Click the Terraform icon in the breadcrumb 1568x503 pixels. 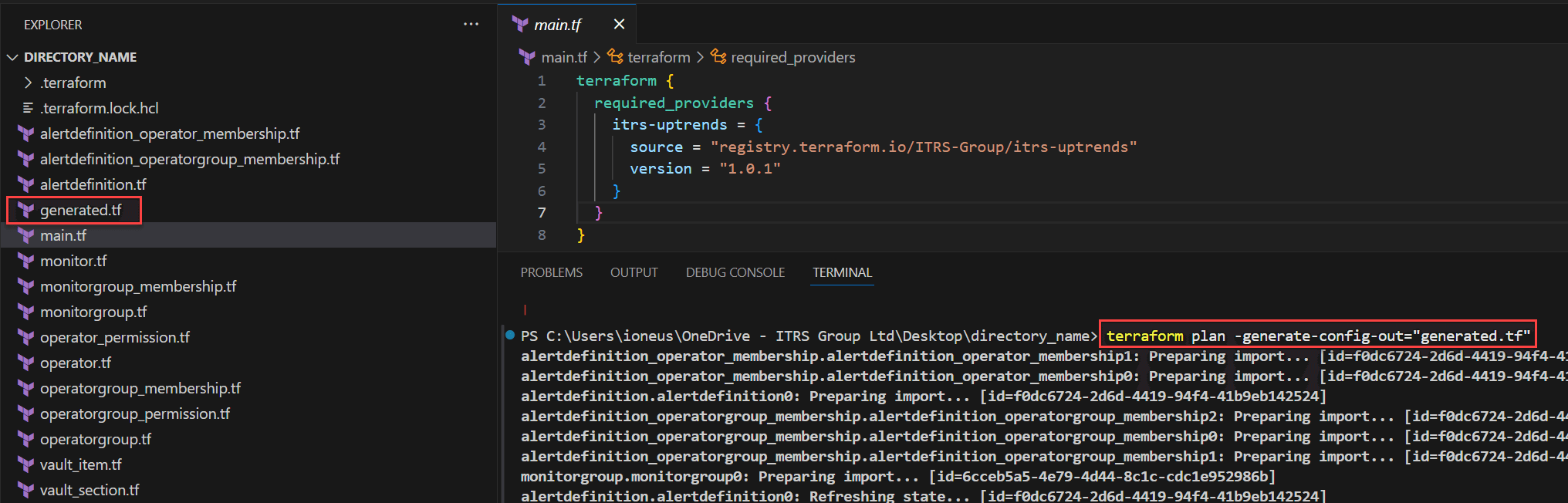tap(527, 57)
